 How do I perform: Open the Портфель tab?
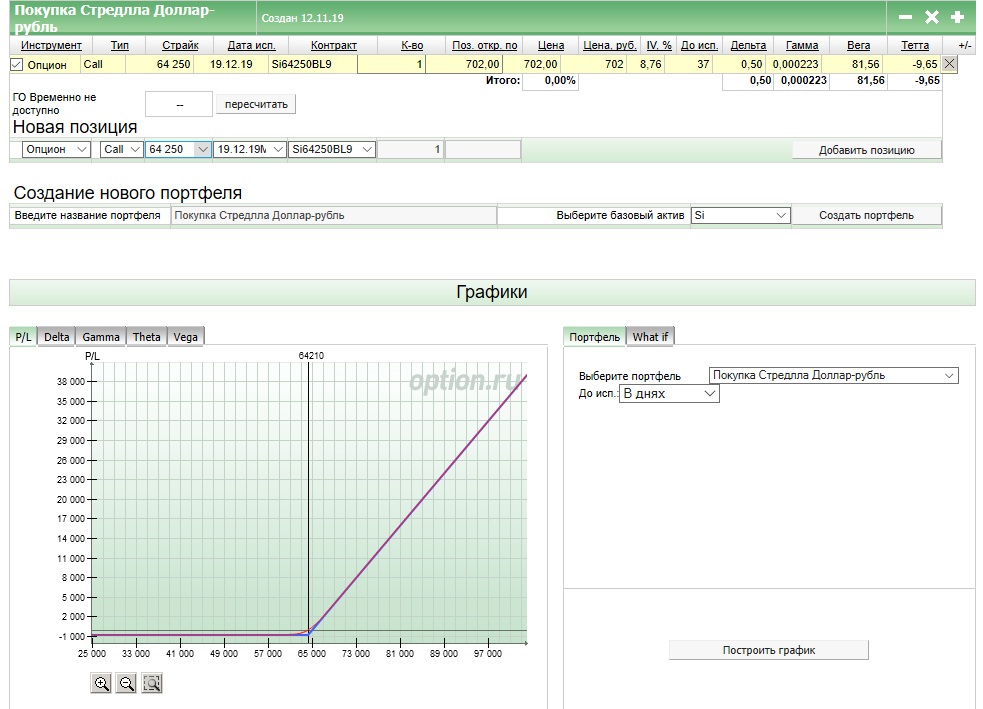tap(594, 337)
